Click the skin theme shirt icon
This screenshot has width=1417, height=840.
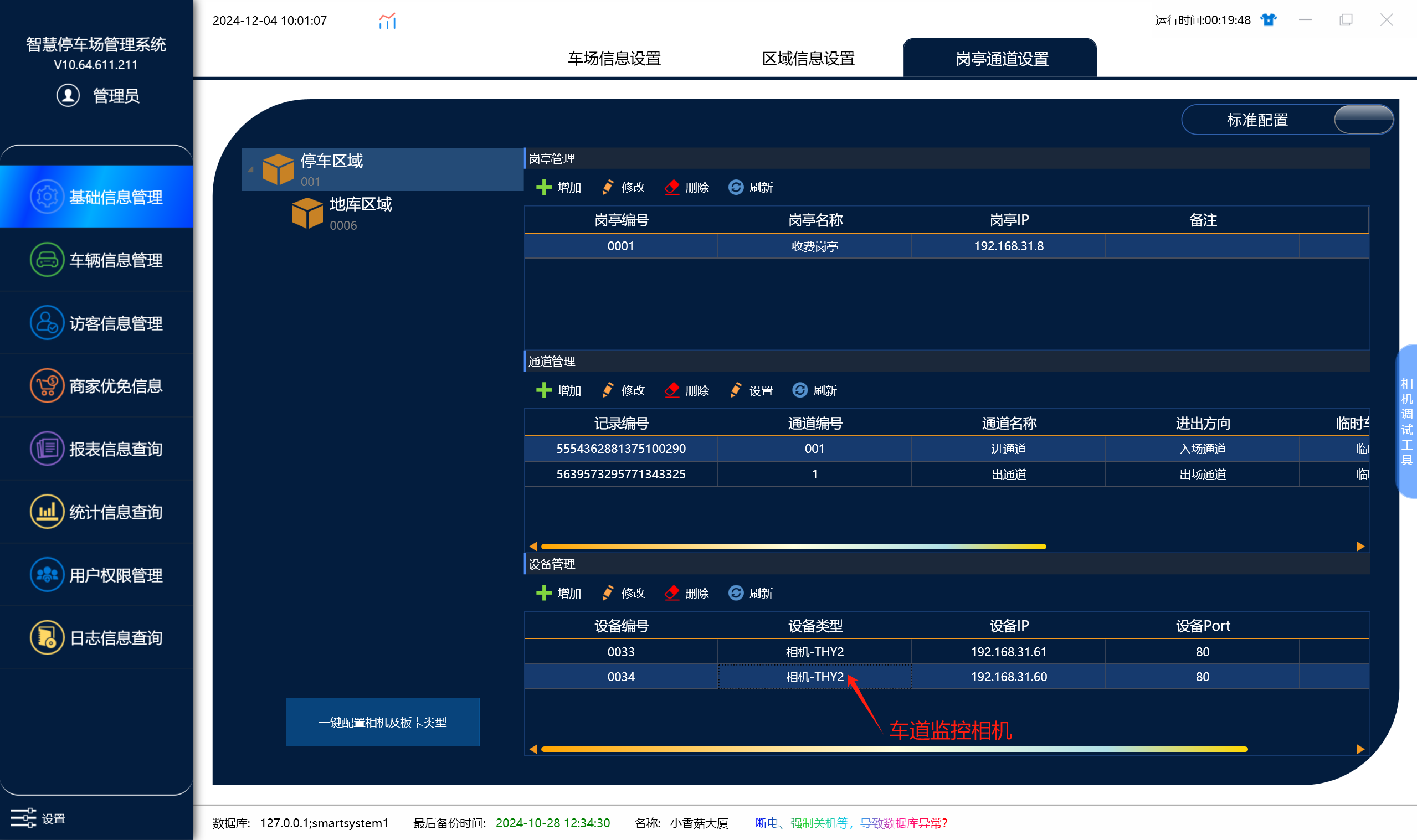[1269, 20]
